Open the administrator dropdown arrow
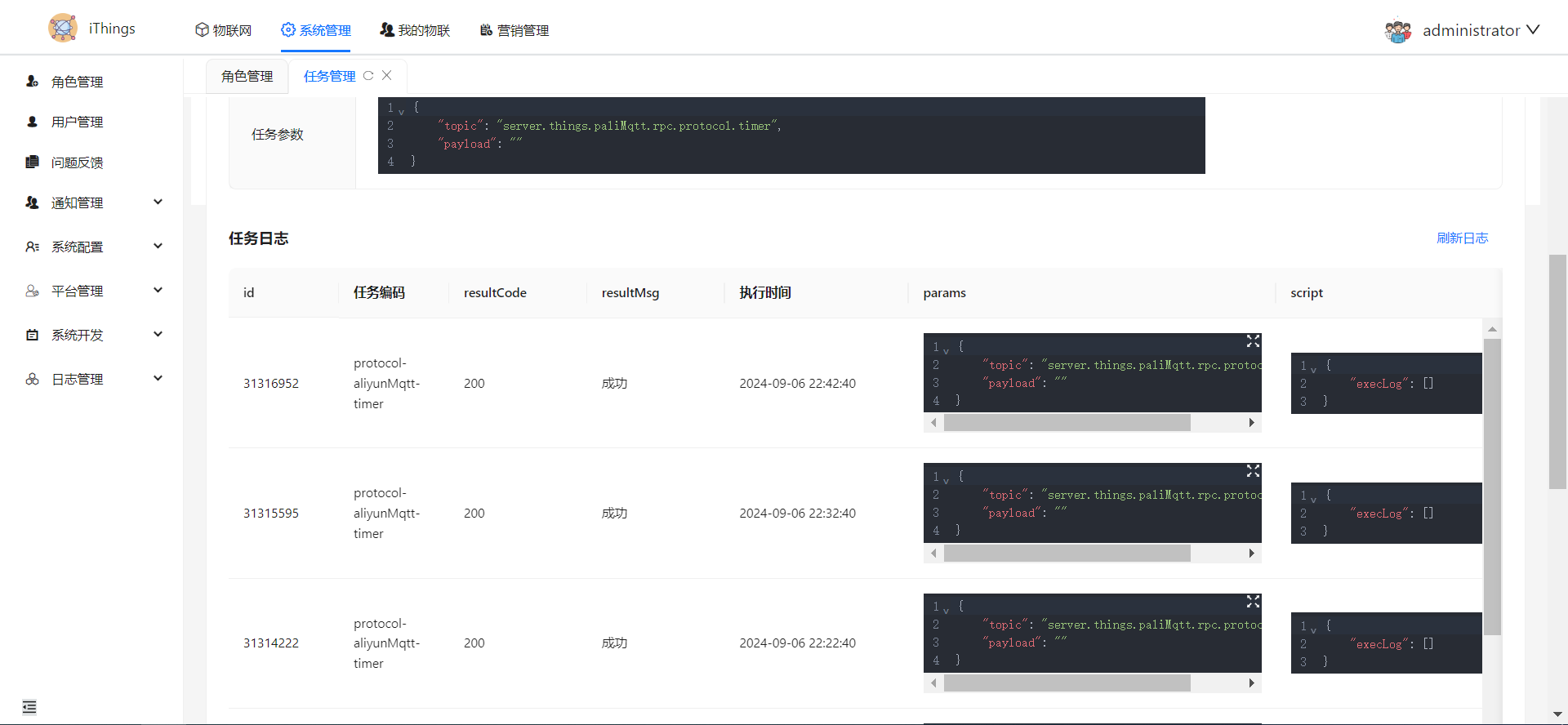 [1533, 30]
